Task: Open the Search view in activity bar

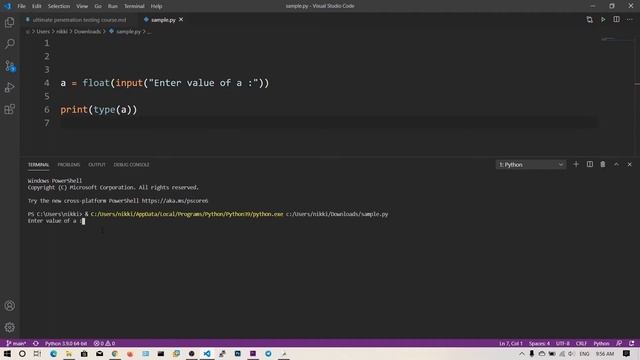Action: [x=10, y=44]
